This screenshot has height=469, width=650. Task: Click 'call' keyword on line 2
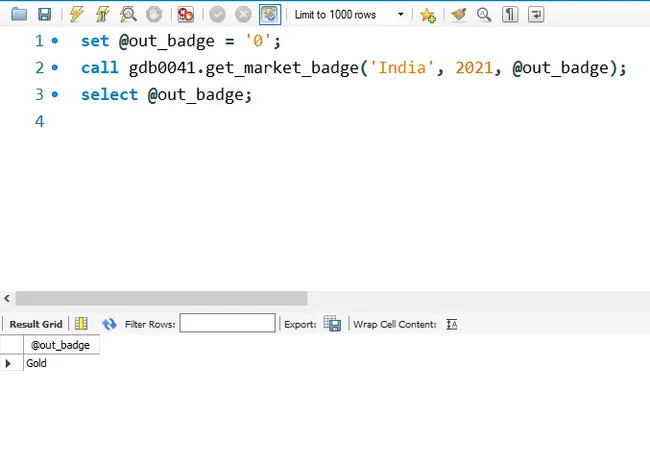99,68
